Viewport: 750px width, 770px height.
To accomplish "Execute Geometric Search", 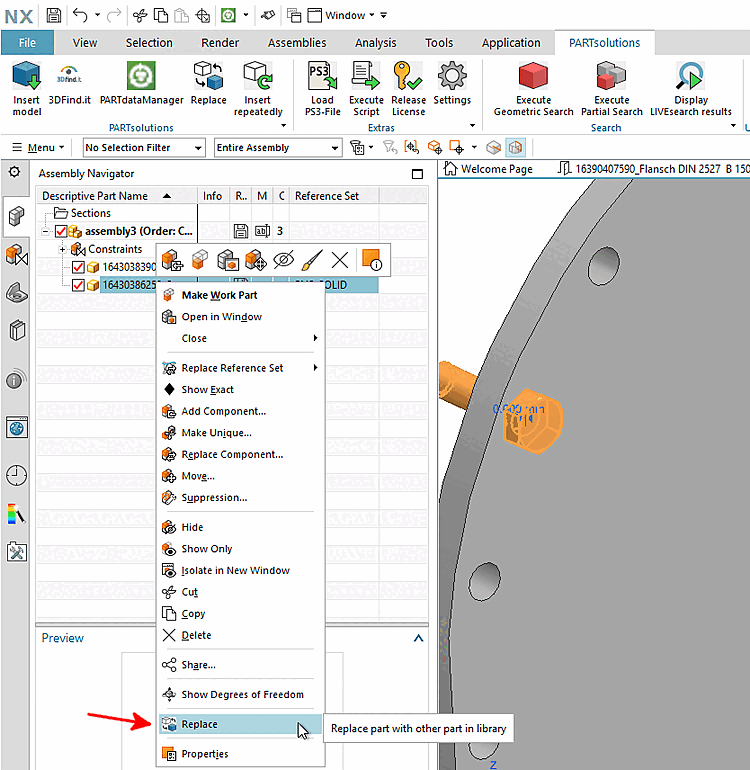I will pos(533,88).
